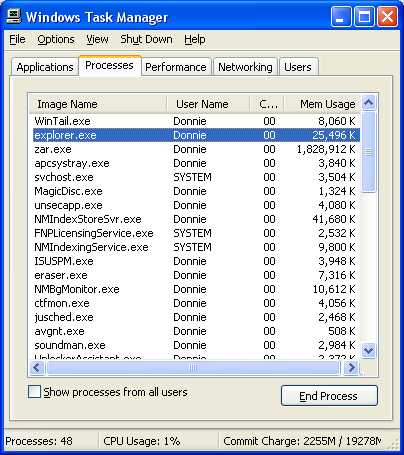
Task: Click the 1,828,912 K memory value
Action: pyautogui.click(x=326, y=149)
